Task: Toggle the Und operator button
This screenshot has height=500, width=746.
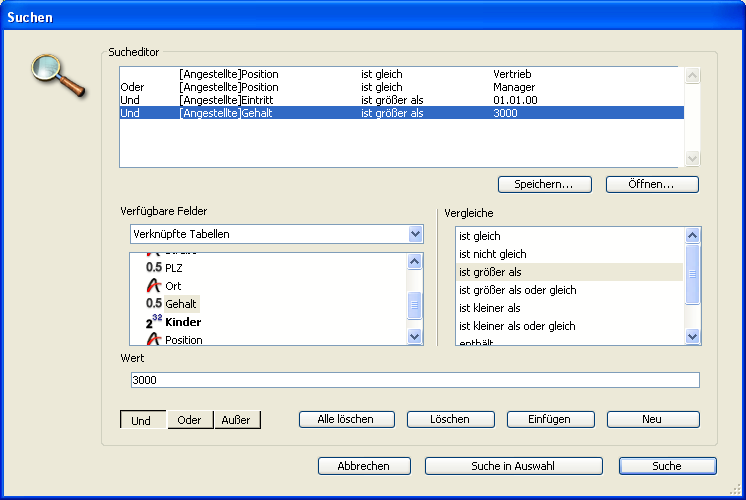Action: point(142,420)
